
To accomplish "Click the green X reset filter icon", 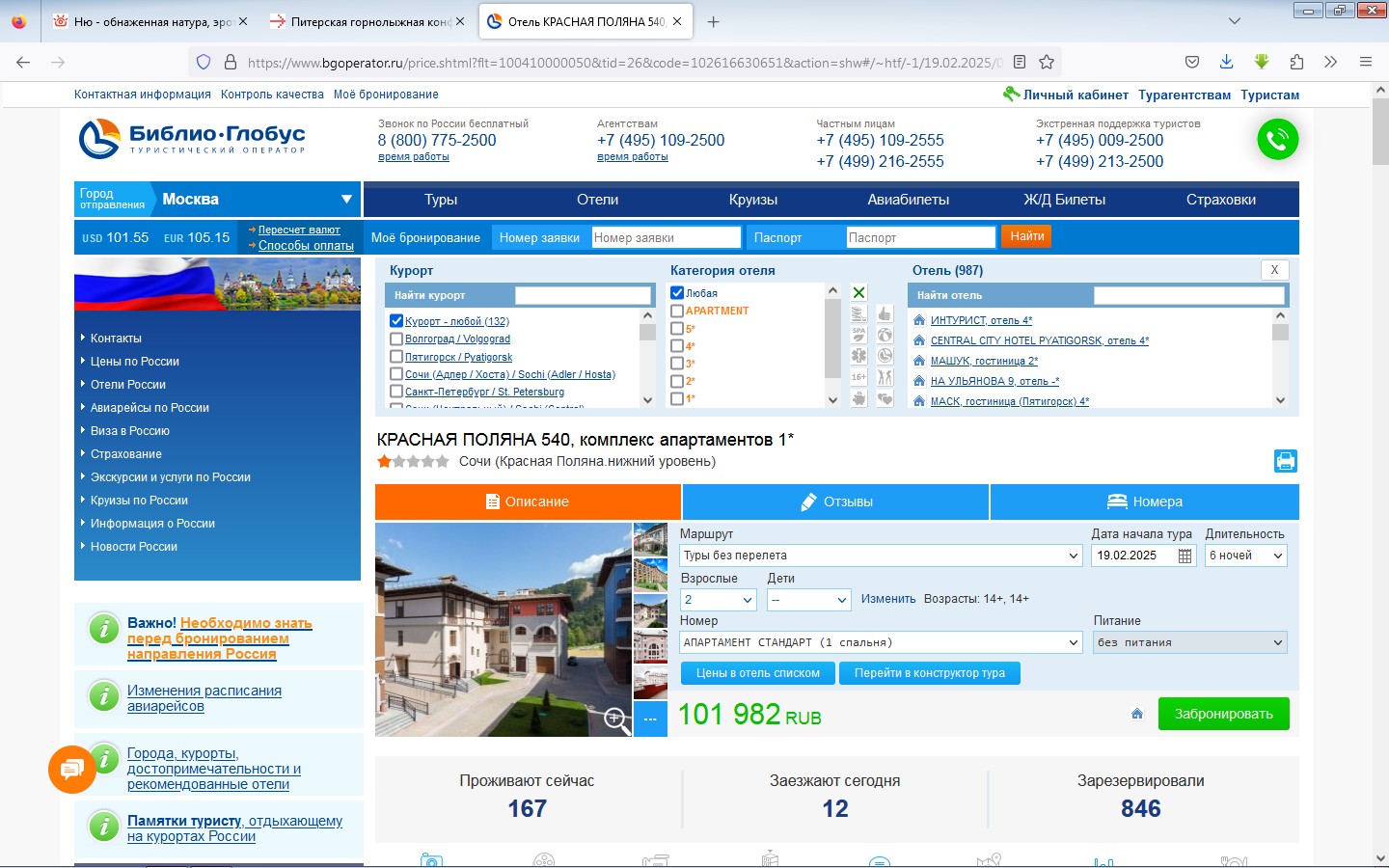I will tap(858, 292).
